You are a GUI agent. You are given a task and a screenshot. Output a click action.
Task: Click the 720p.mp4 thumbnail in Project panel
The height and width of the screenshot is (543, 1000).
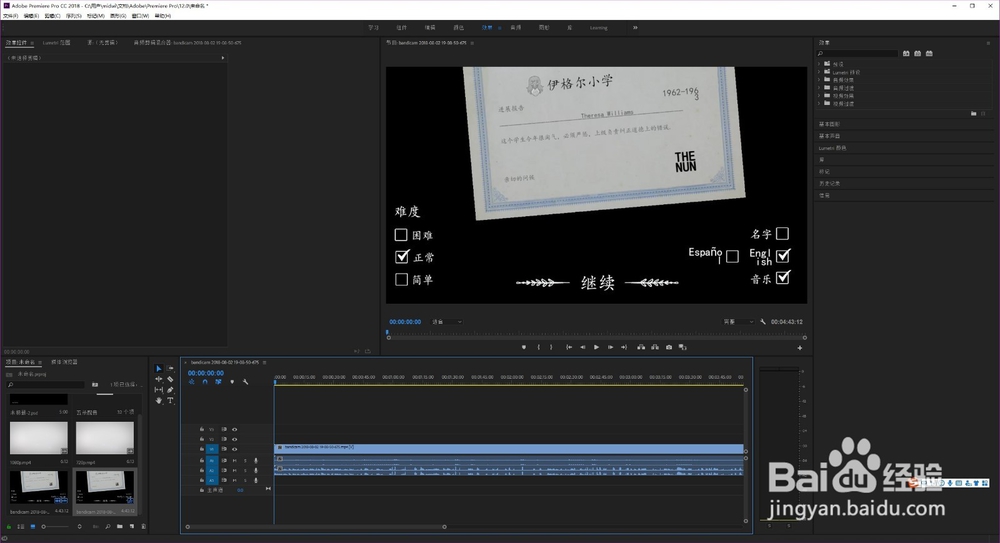(105, 438)
